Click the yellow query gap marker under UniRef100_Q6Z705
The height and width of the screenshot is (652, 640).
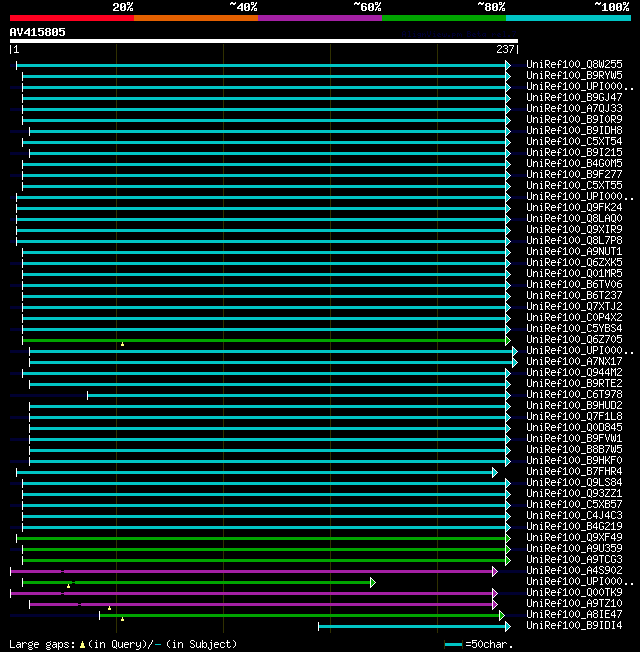122,344
